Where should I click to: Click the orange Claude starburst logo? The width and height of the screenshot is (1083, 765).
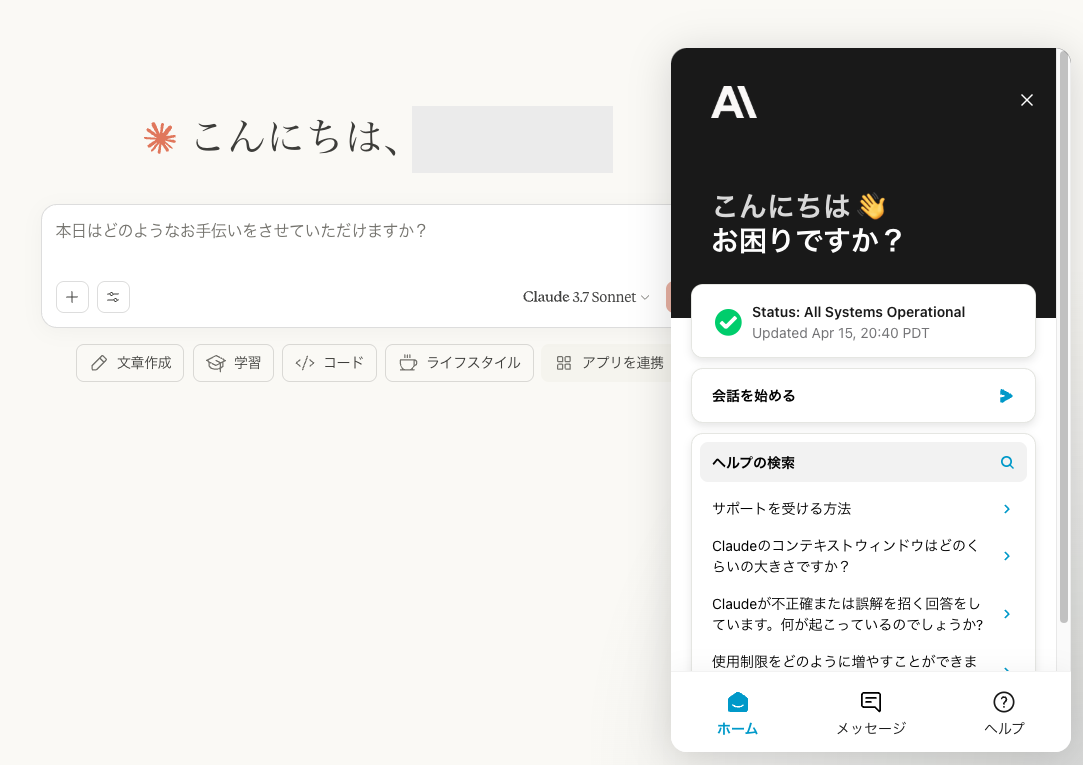point(160,137)
